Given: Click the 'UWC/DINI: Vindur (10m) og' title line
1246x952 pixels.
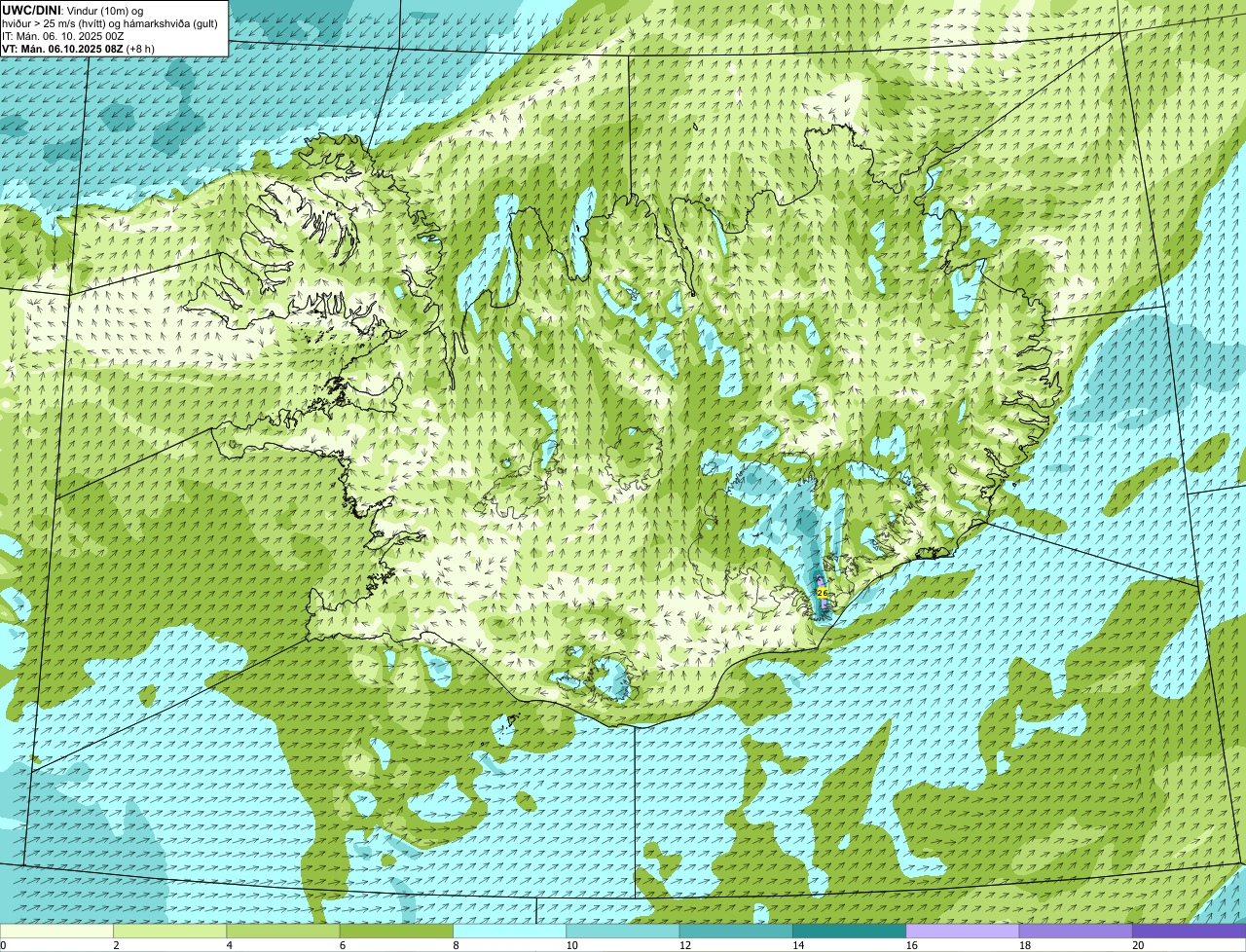Looking at the screenshot, I should (73, 10).
